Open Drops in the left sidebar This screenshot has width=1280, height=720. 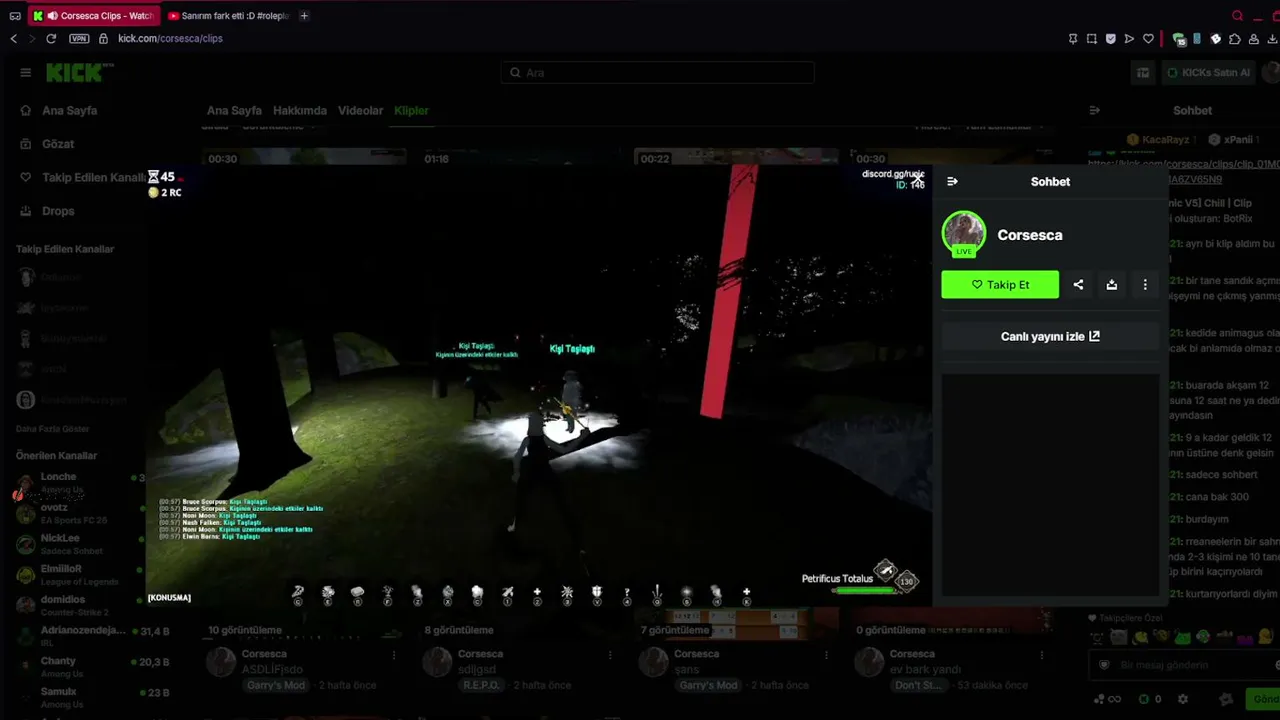pyautogui.click(x=58, y=211)
